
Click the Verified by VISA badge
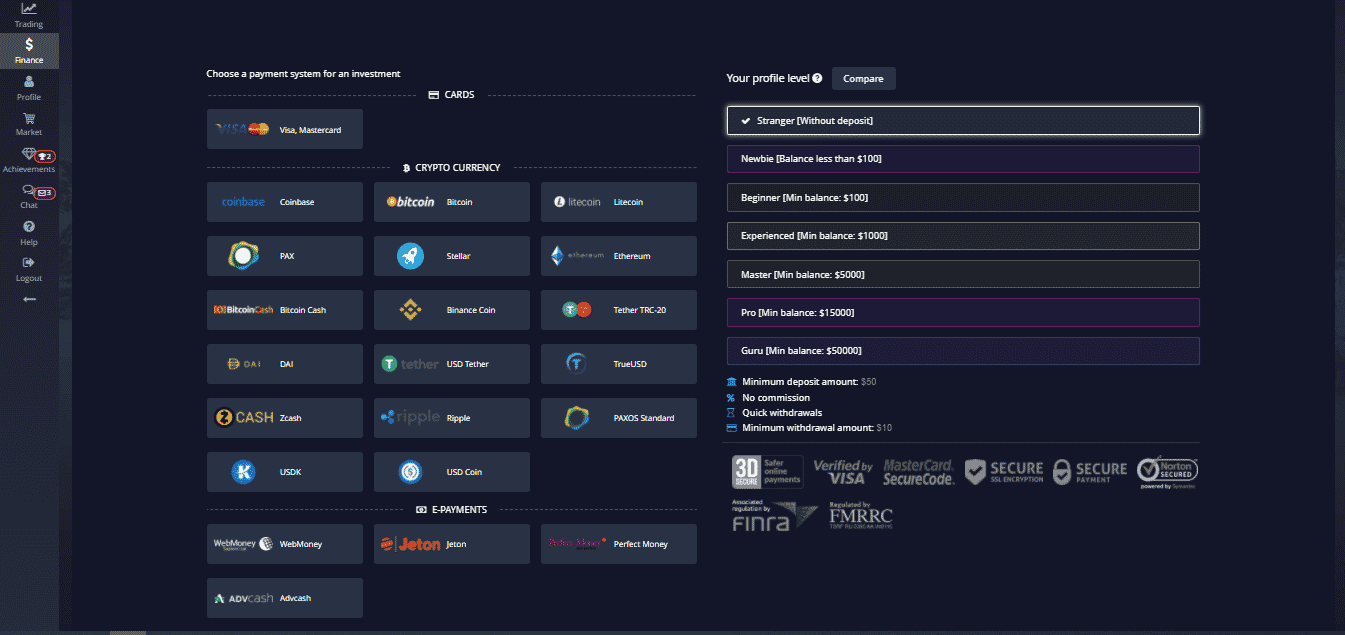coord(843,472)
